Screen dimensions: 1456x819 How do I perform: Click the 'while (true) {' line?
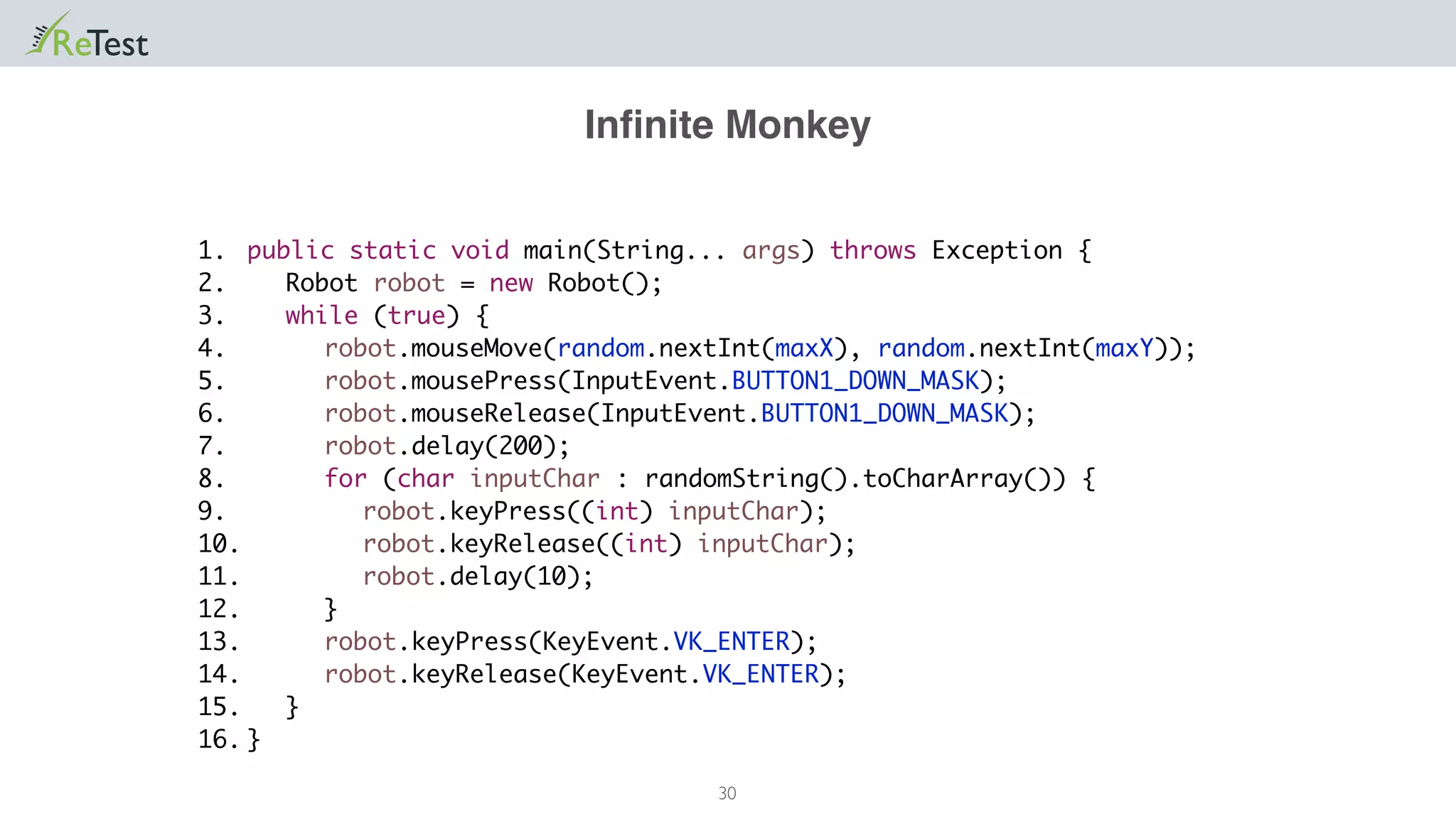(387, 316)
